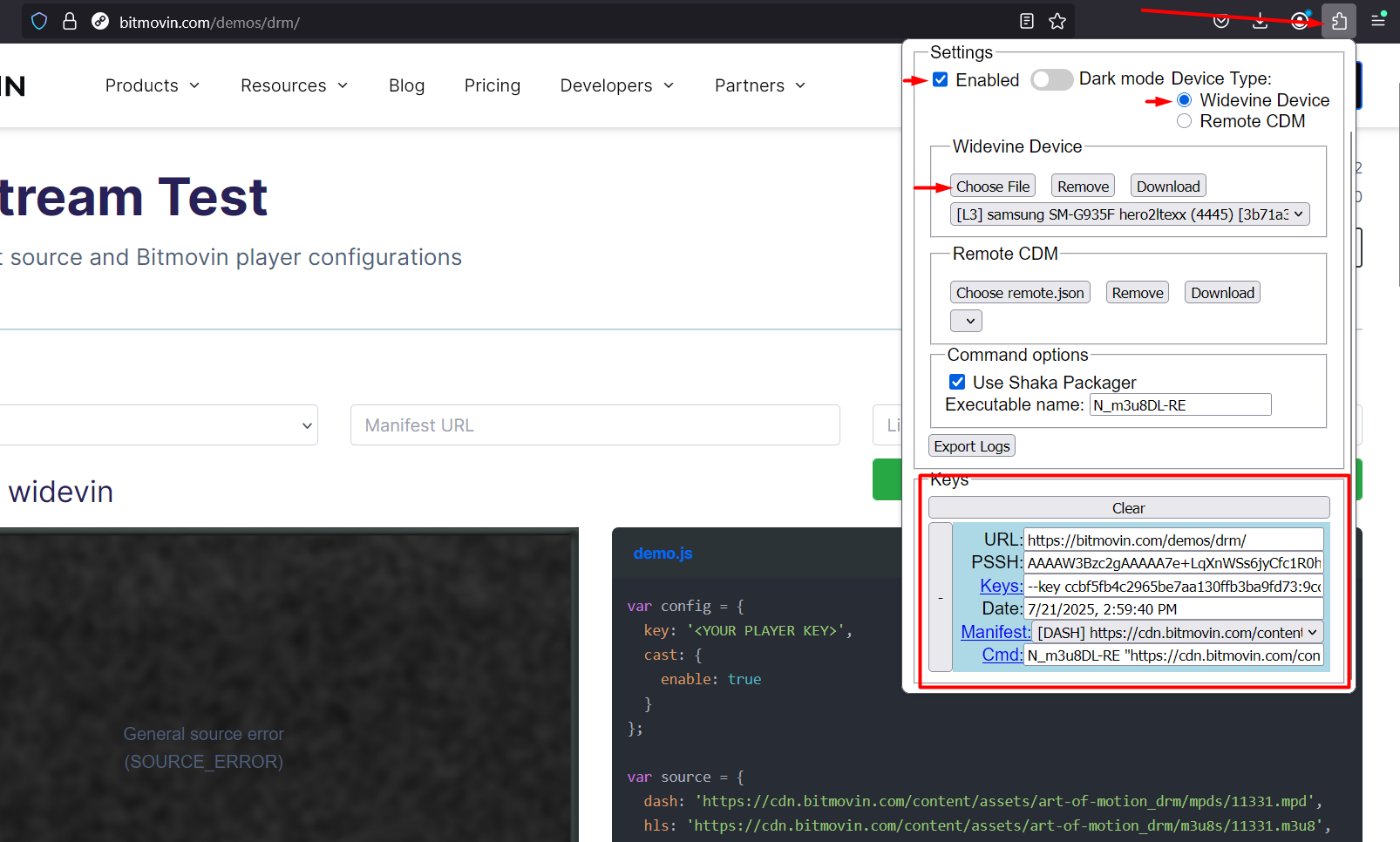Image resolution: width=1400 pixels, height=842 pixels.
Task: Expand the Developers menu
Action: point(617,85)
